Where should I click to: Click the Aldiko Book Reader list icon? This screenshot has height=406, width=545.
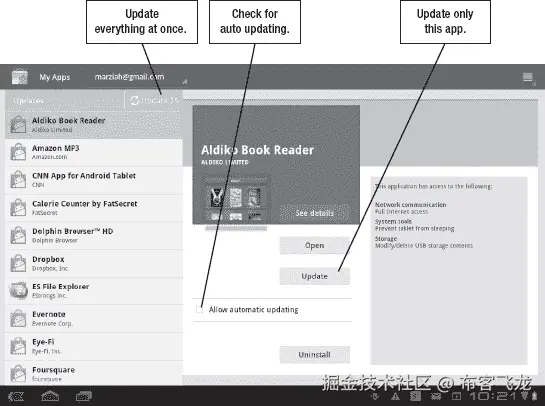coord(18,125)
